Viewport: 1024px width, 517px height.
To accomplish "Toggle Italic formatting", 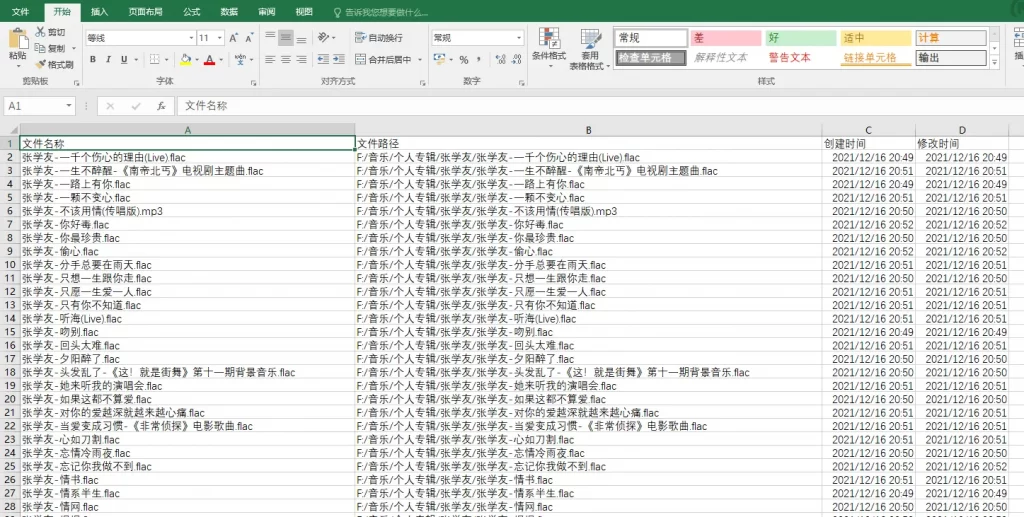I will 108,59.
